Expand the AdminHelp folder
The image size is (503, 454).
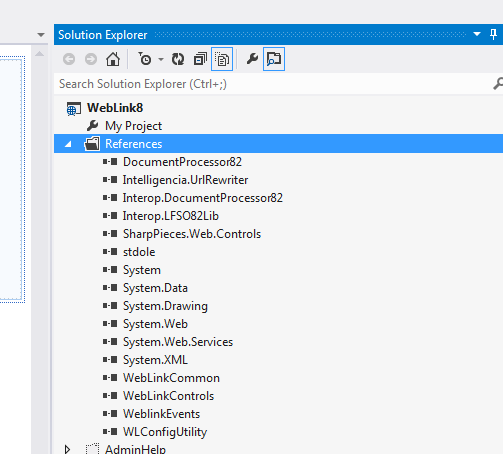coord(67,449)
